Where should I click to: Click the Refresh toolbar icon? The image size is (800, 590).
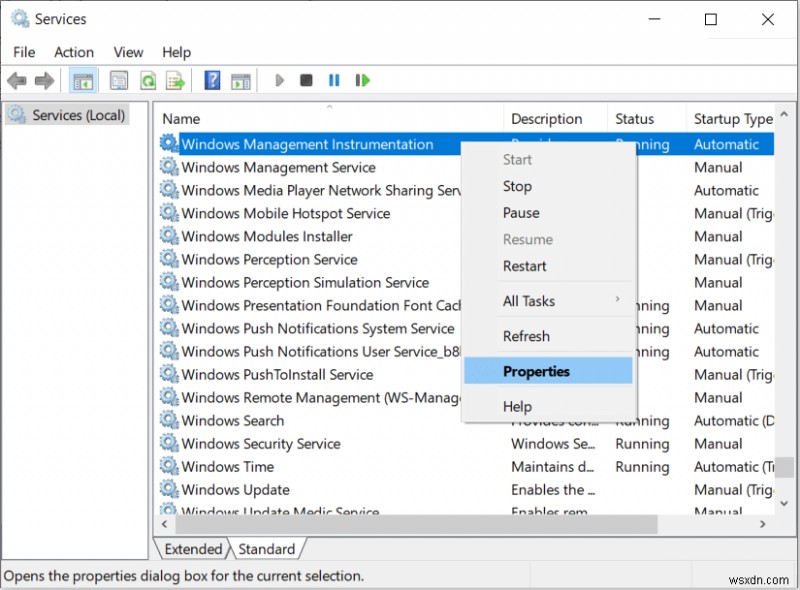(147, 80)
